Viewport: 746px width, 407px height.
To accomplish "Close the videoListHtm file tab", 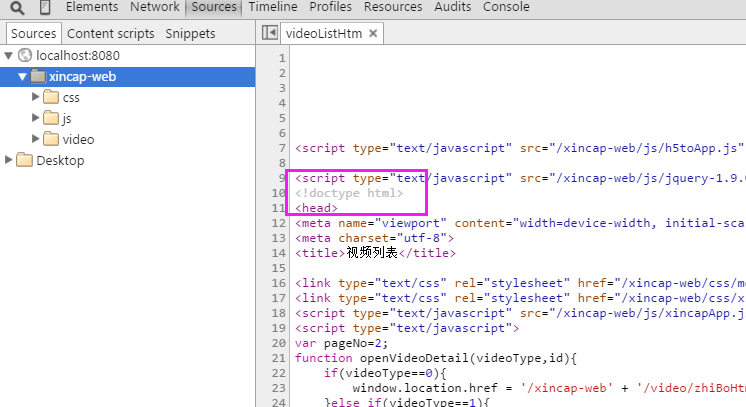I will pos(373,33).
